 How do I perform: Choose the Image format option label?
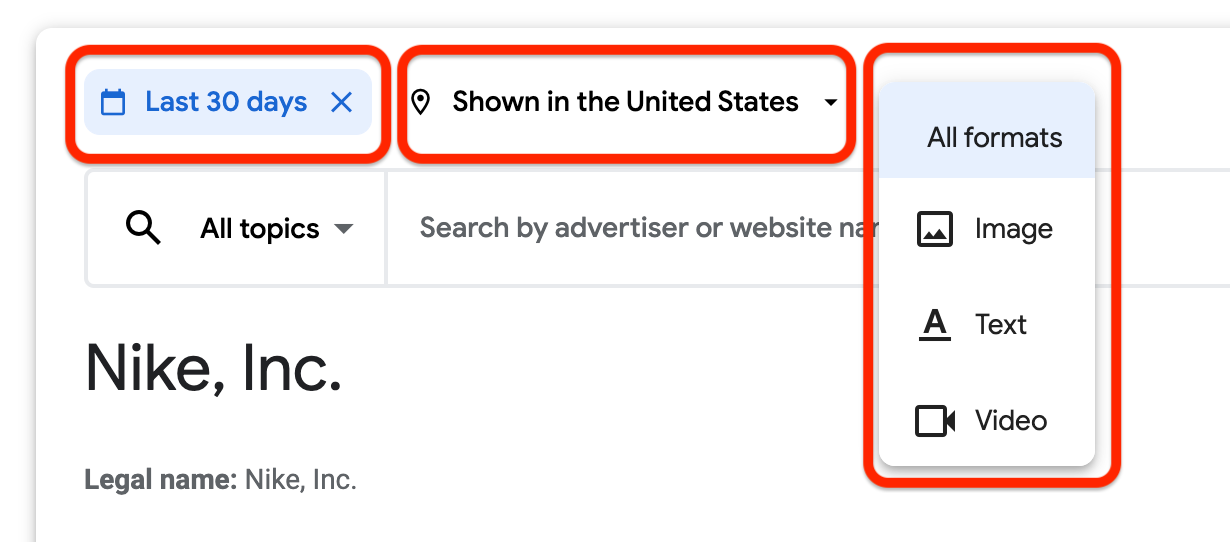coord(1013,229)
